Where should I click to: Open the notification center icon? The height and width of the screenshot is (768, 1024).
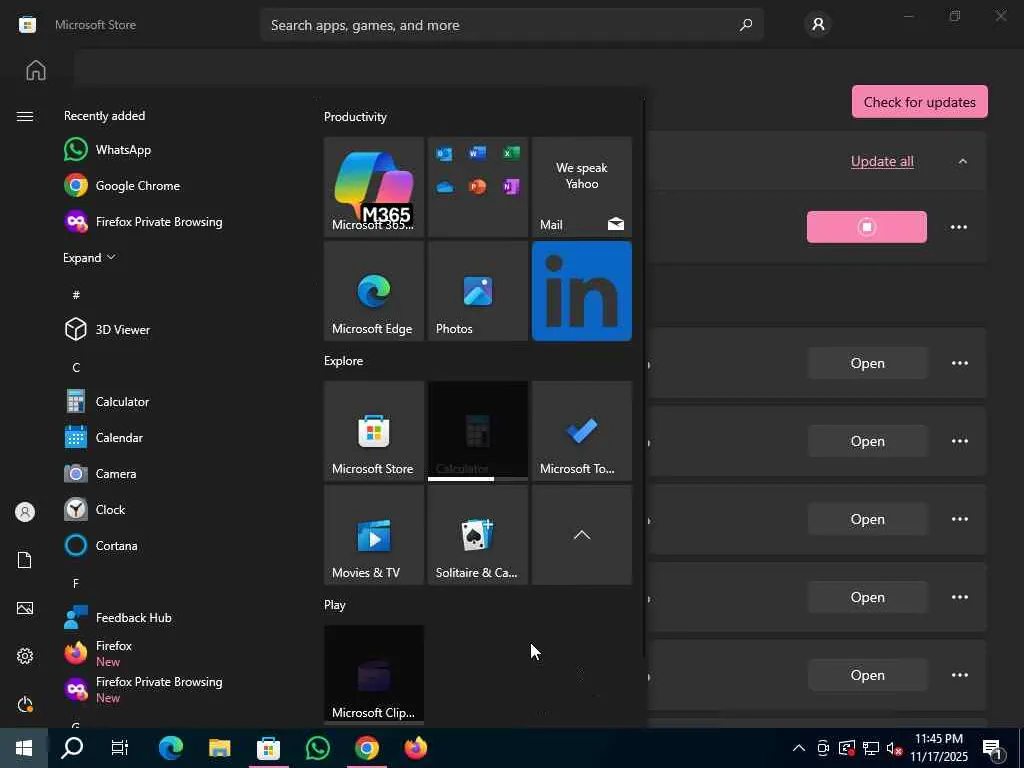click(993, 748)
